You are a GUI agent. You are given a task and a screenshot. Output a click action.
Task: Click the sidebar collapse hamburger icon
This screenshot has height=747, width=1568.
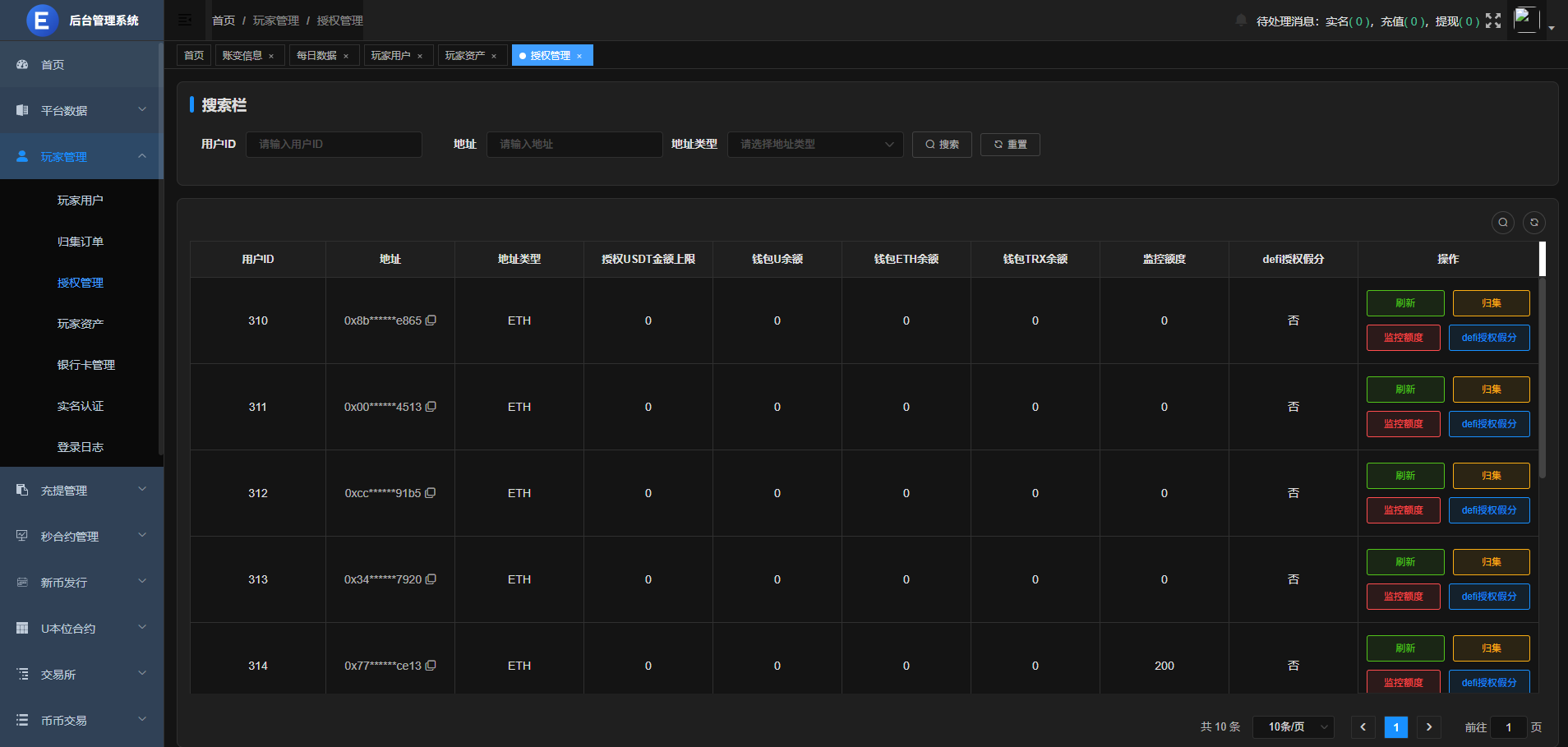coord(185,20)
